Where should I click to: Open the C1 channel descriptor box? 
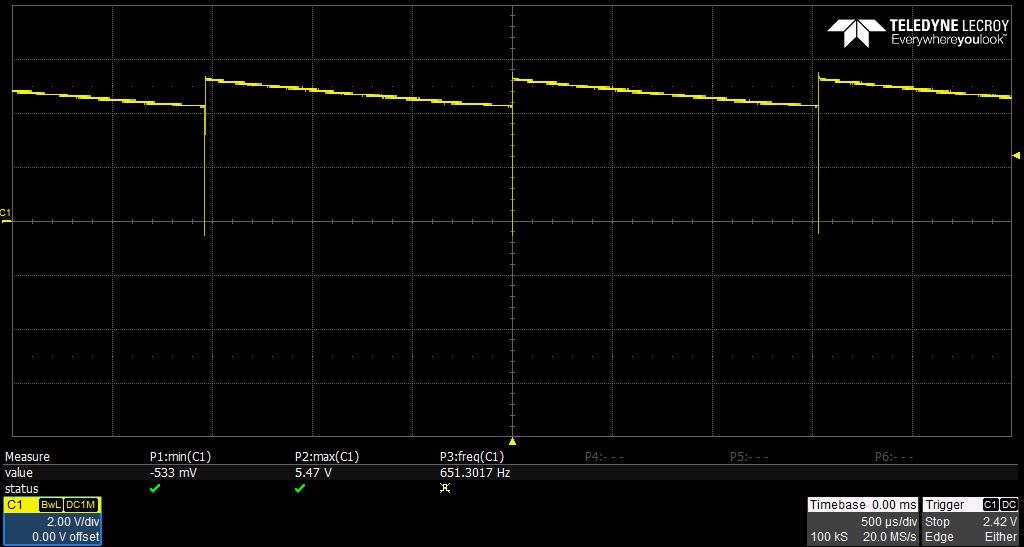(x=52, y=522)
